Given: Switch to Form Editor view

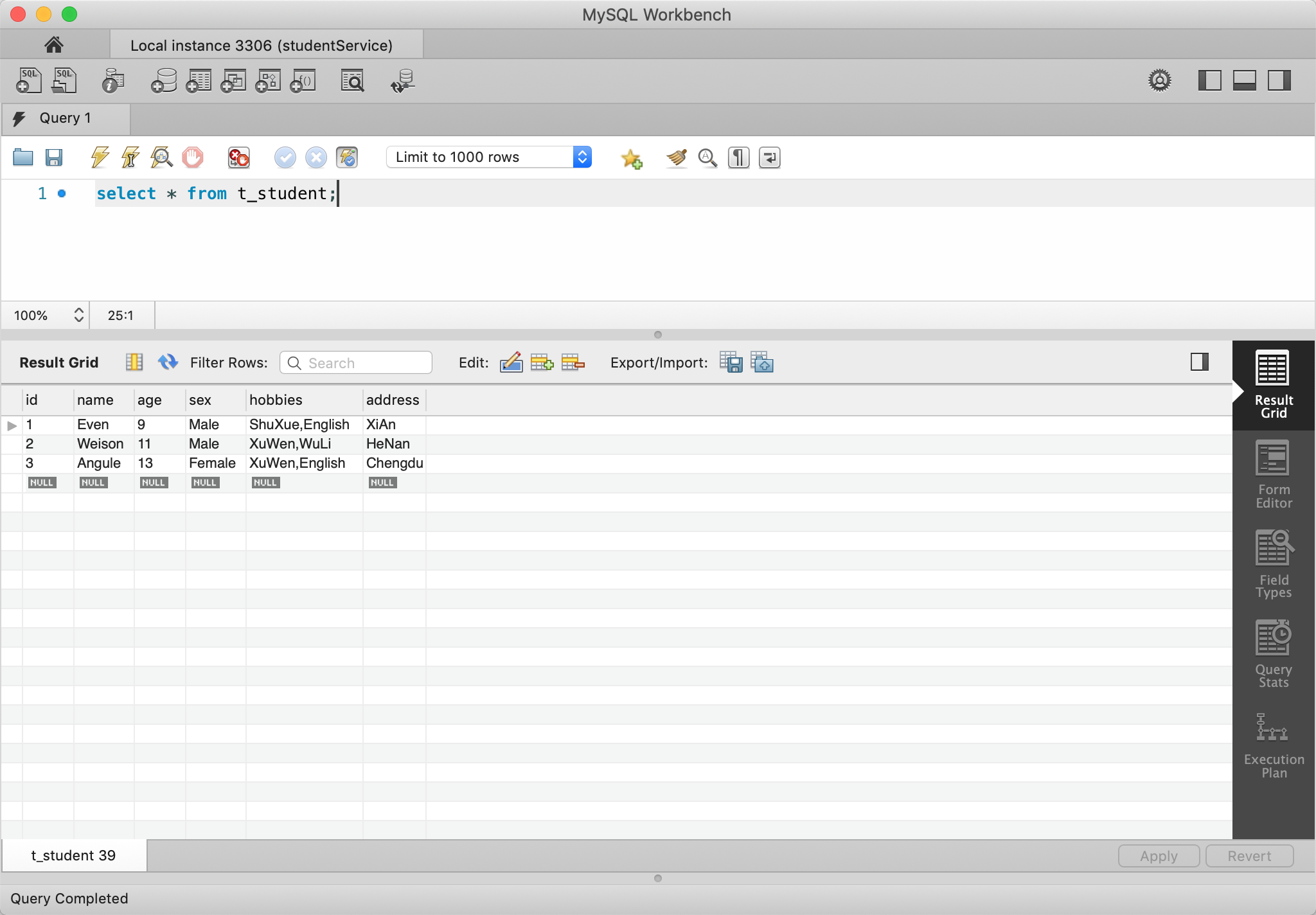Looking at the screenshot, I should pos(1273,475).
